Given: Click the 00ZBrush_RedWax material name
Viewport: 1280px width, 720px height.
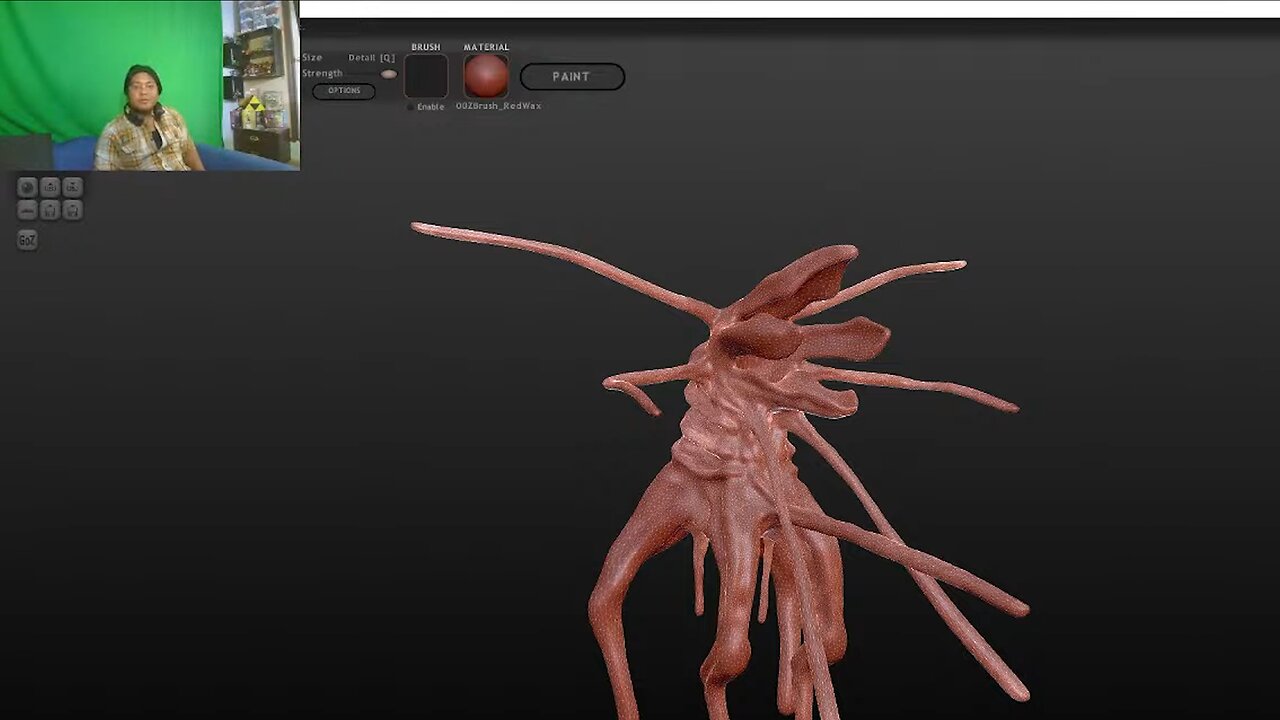Looking at the screenshot, I should point(498,106).
